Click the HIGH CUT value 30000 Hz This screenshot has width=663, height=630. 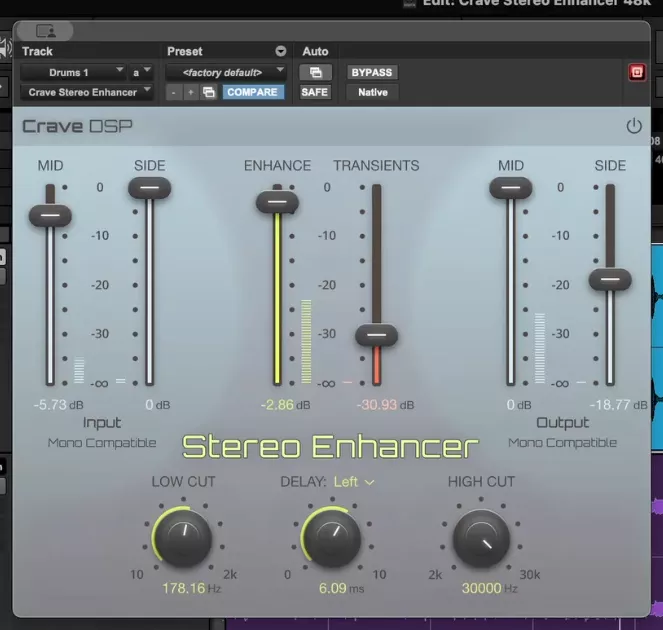[x=490, y=588]
